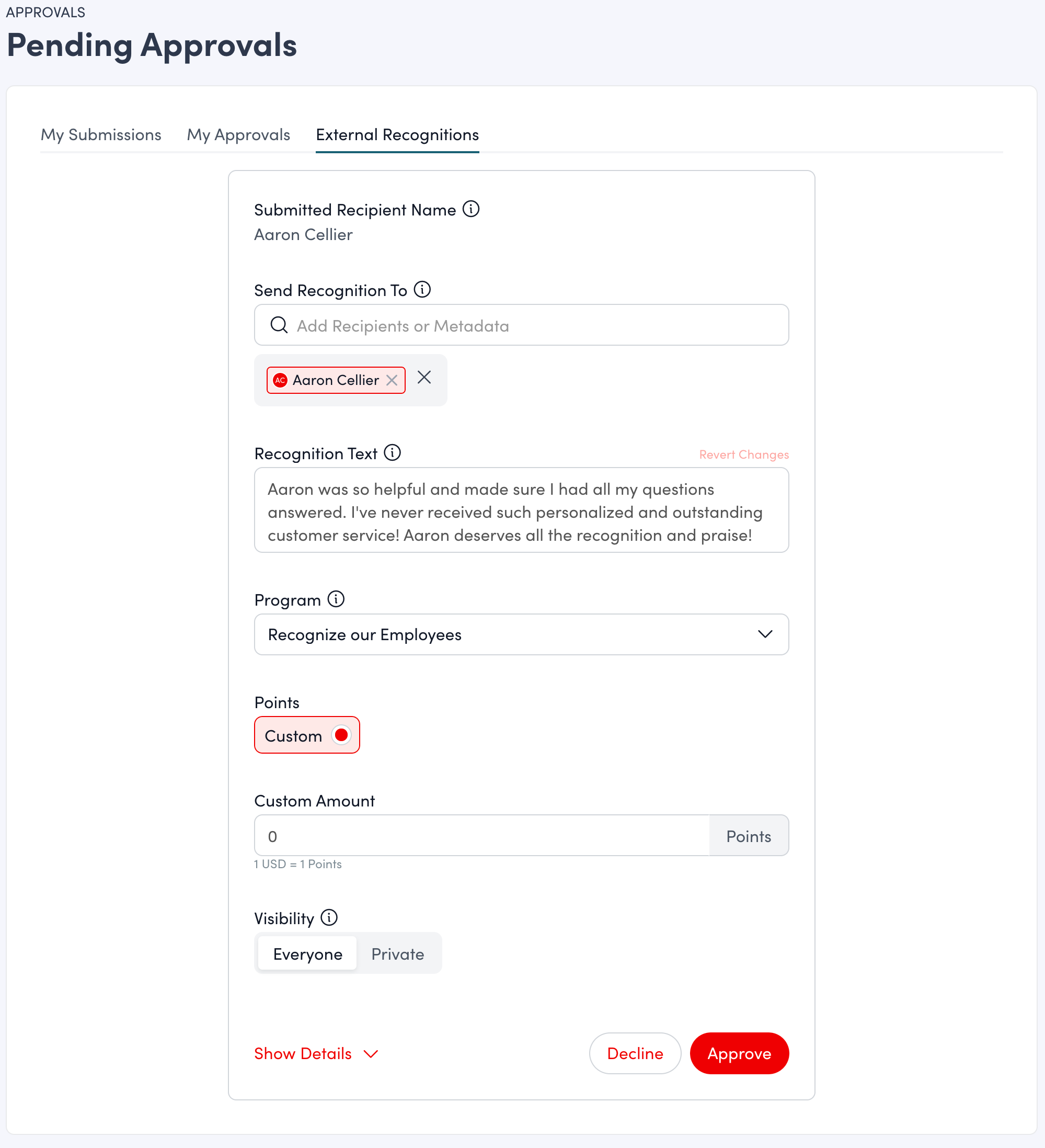
Task: Switch to My Submissions tab
Action: [101, 135]
